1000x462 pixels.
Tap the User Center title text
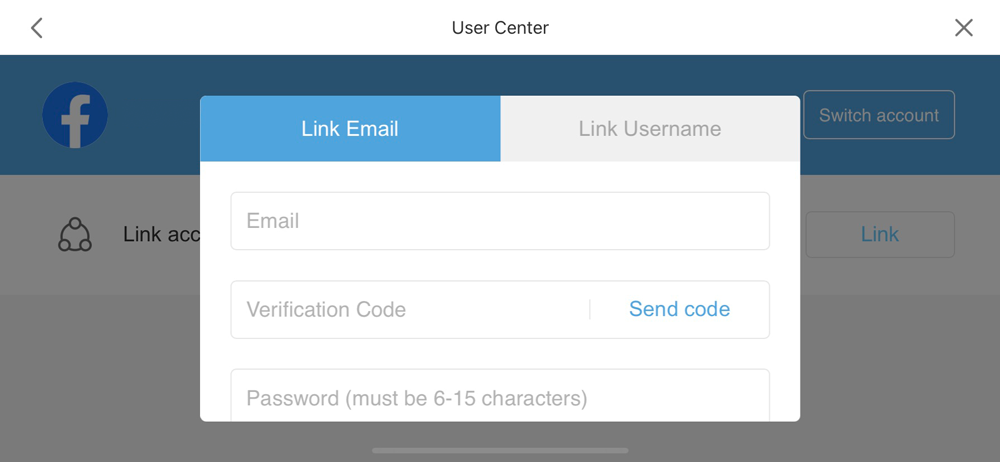click(x=500, y=28)
